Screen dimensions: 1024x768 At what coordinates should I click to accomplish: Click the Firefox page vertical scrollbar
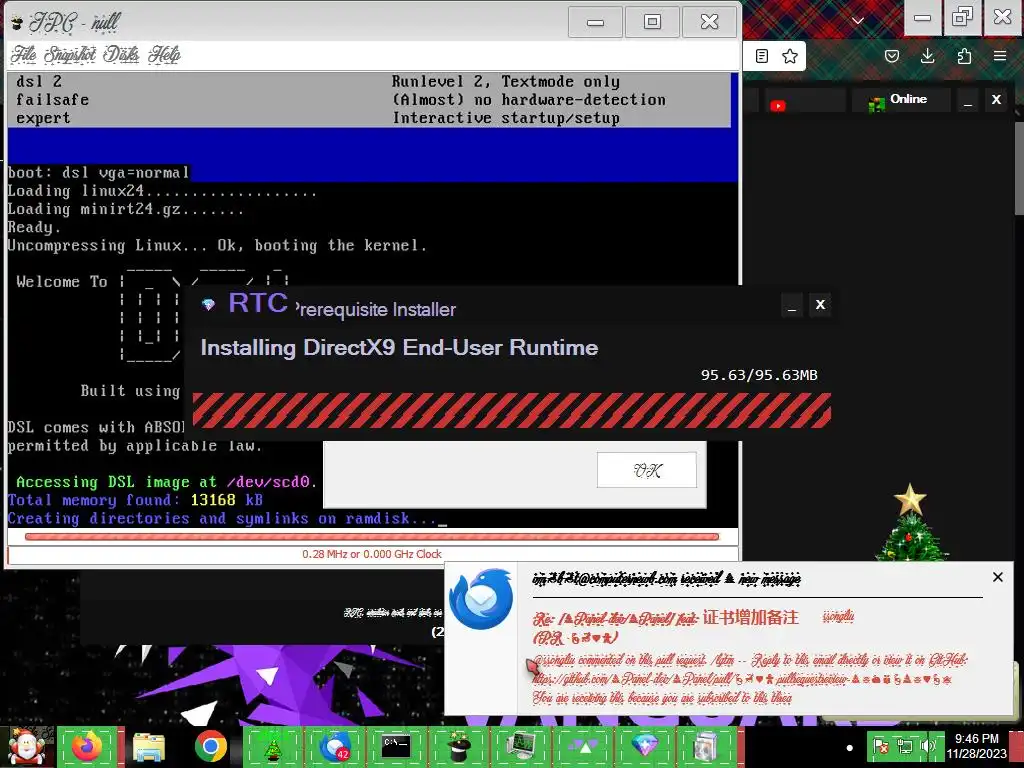[x=1019, y=167]
